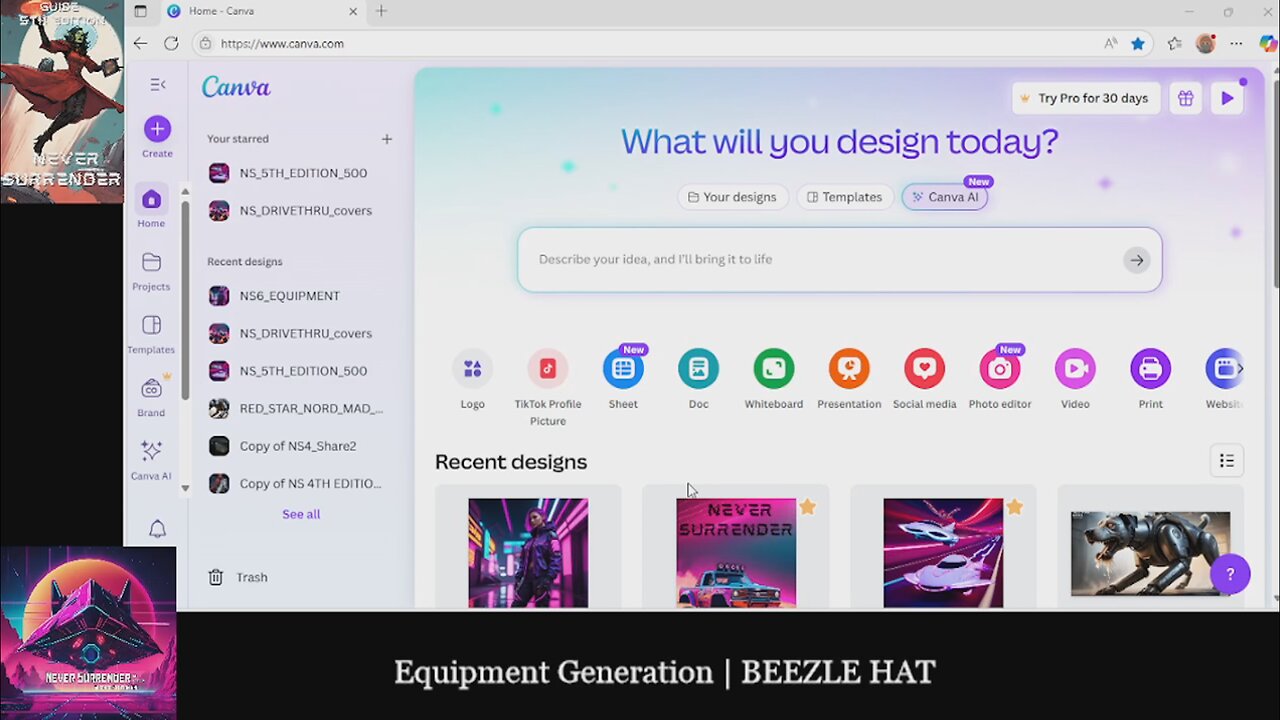
Task: Click the Trash icon
Action: [215, 577]
